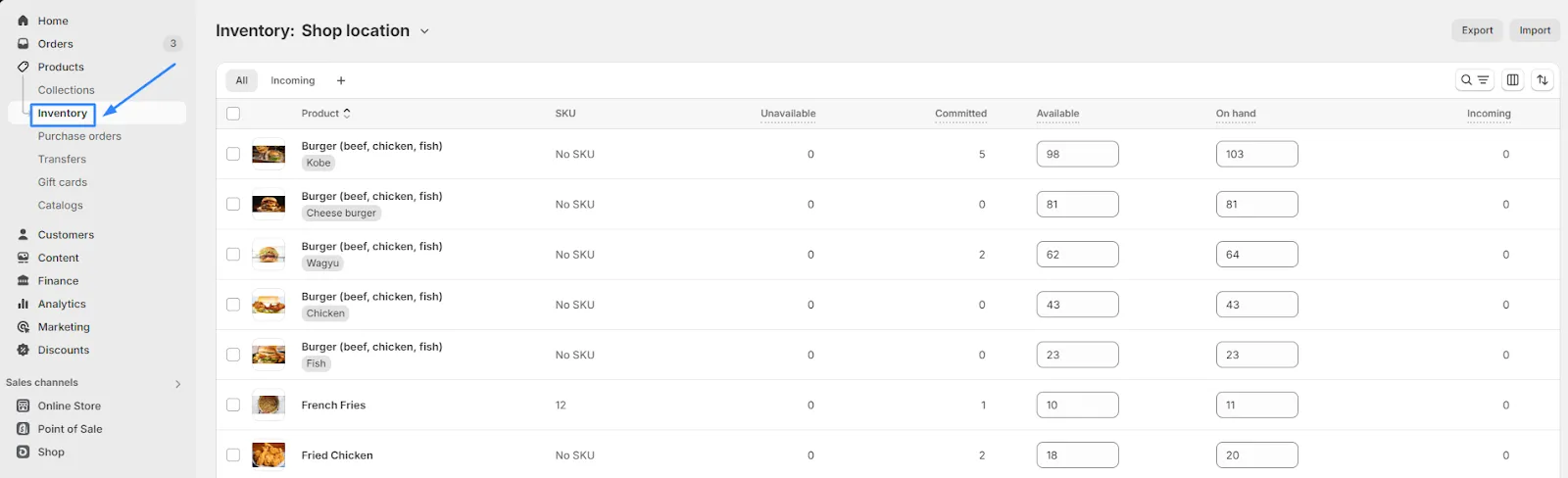The image size is (1568, 478).
Task: Check the Fish burger row checkbox
Action: (233, 355)
